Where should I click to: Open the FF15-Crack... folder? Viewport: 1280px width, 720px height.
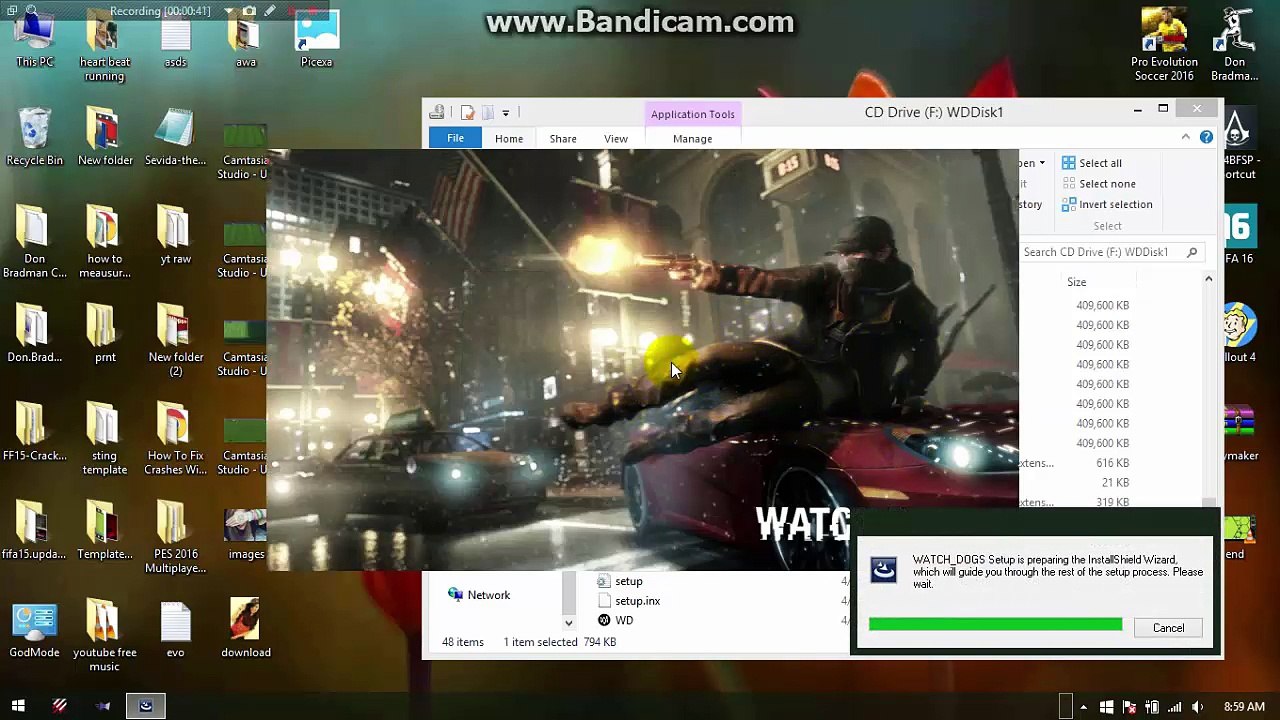tap(34, 433)
